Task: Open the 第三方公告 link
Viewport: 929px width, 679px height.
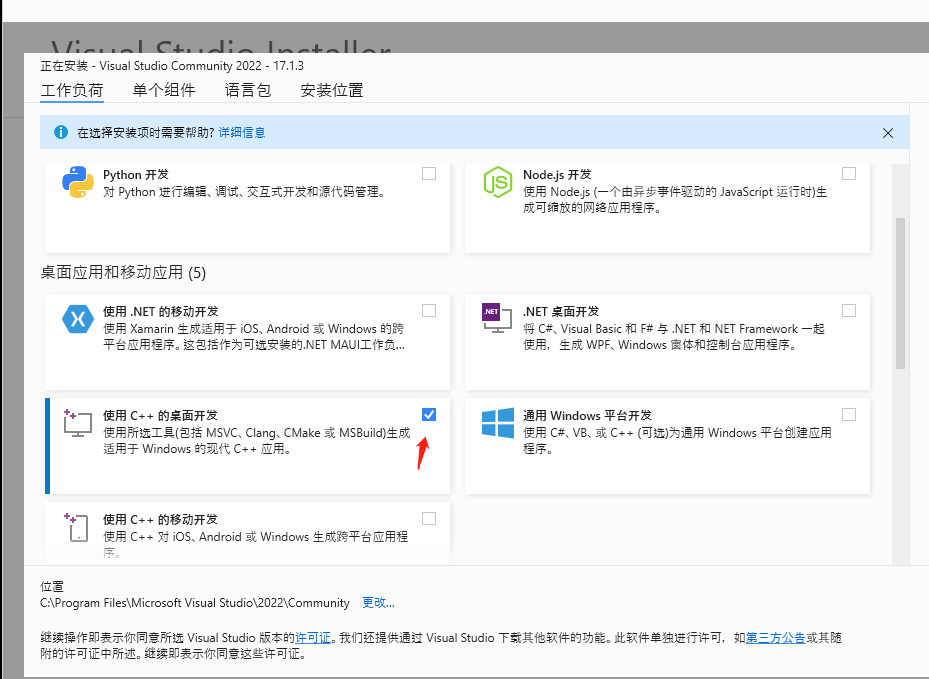Action: [776, 638]
